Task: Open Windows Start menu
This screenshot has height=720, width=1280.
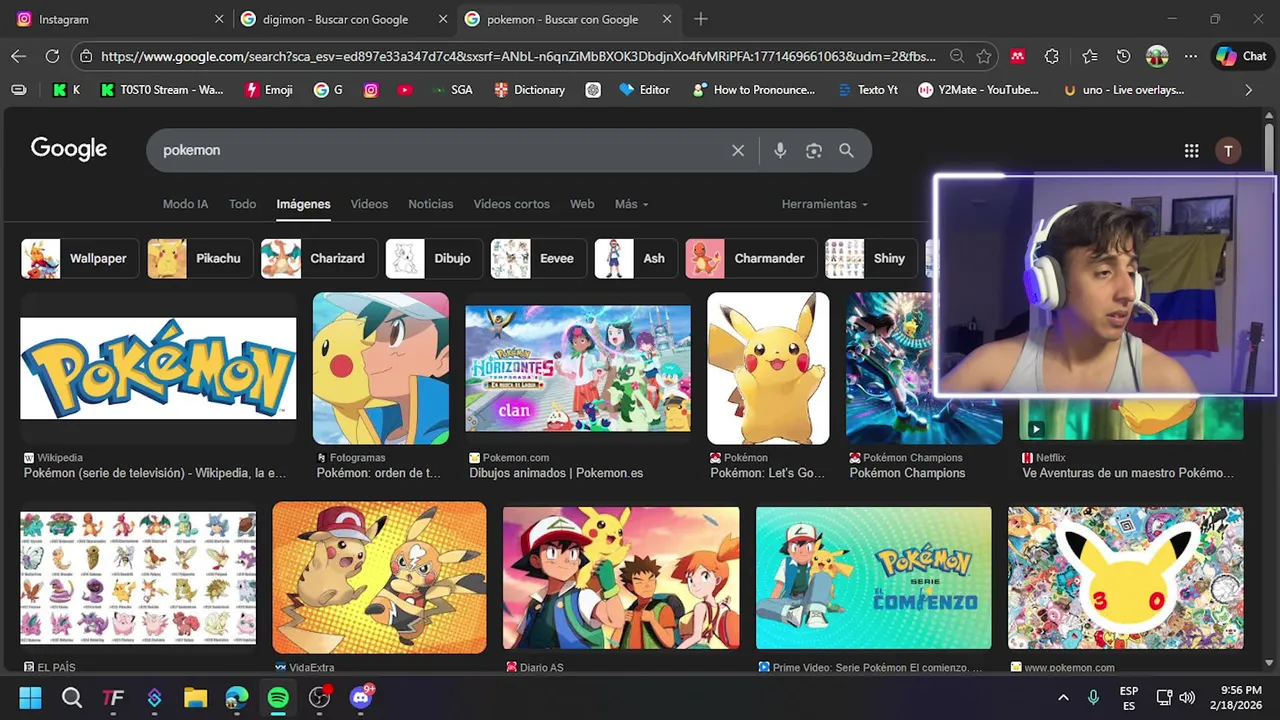Action: pos(30,697)
